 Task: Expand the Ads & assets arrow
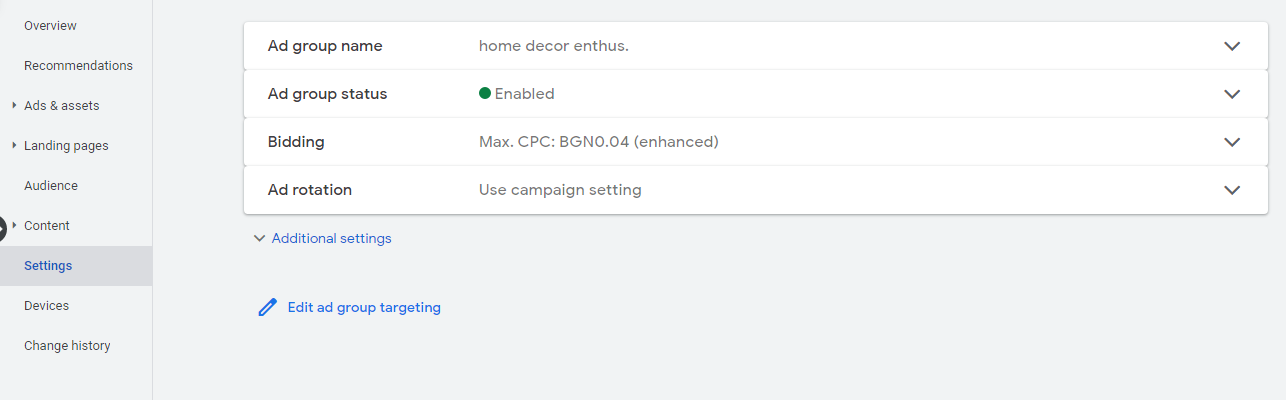(14, 105)
